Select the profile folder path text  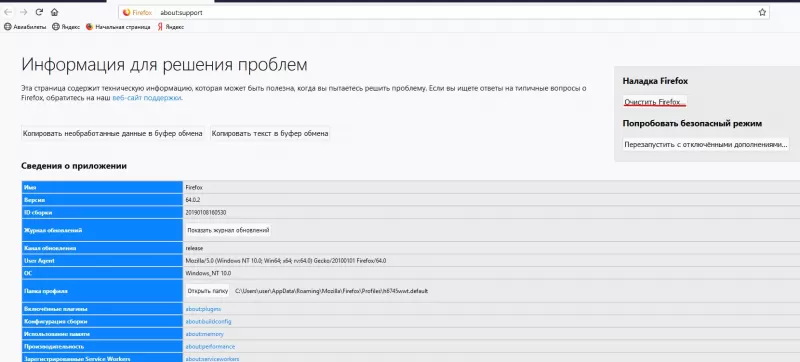pos(331,291)
